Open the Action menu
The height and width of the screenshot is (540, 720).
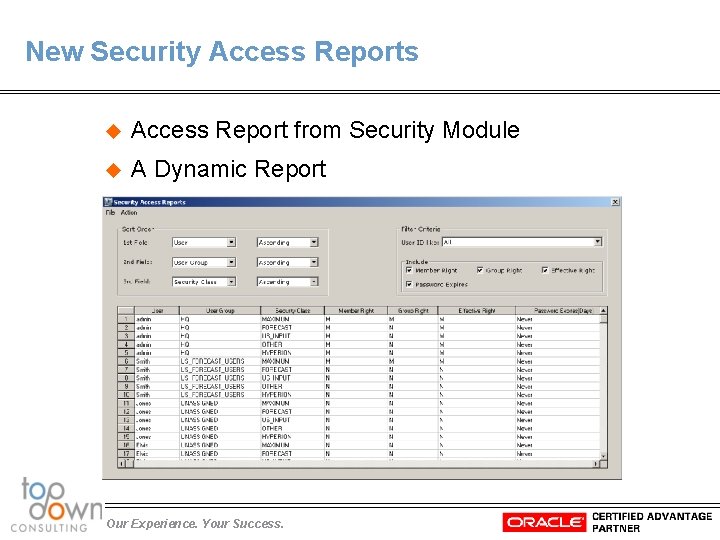(129, 213)
